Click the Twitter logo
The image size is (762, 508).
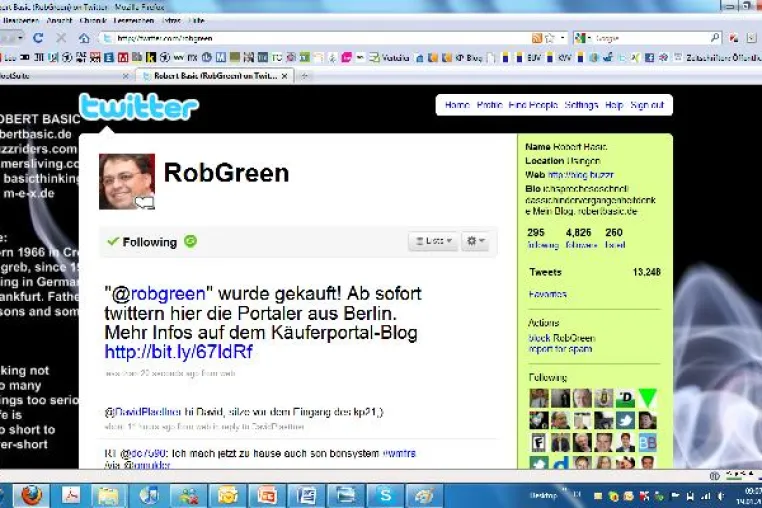point(139,107)
